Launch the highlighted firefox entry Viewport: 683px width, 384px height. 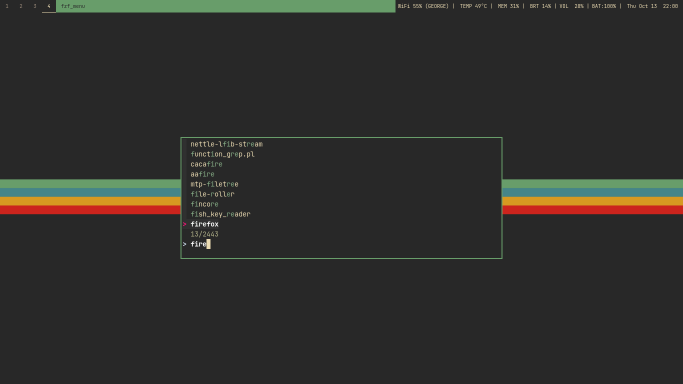[x=204, y=224]
